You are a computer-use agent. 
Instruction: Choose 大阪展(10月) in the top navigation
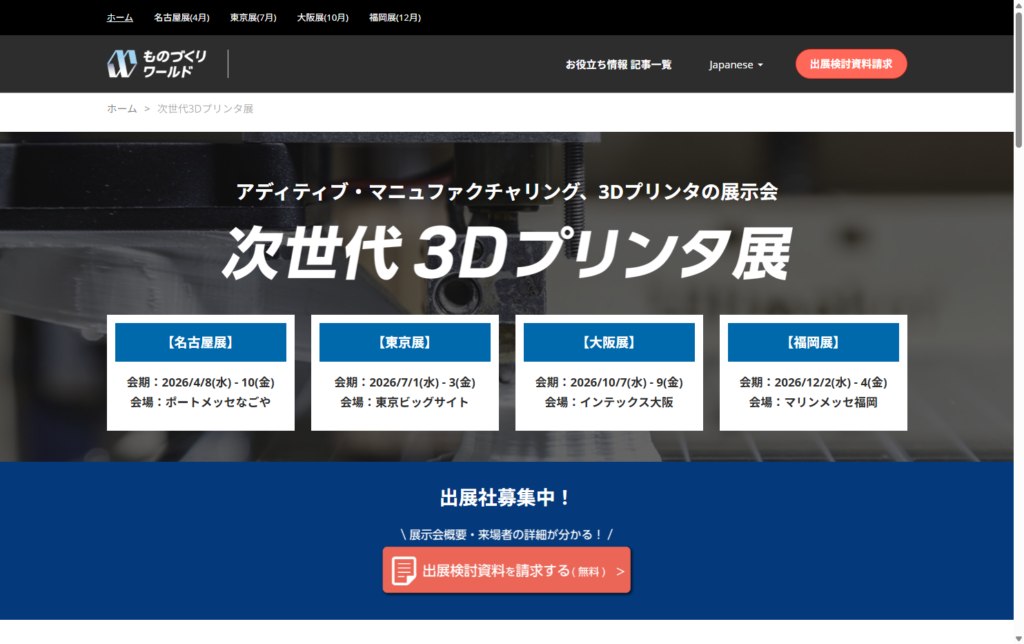(323, 17)
